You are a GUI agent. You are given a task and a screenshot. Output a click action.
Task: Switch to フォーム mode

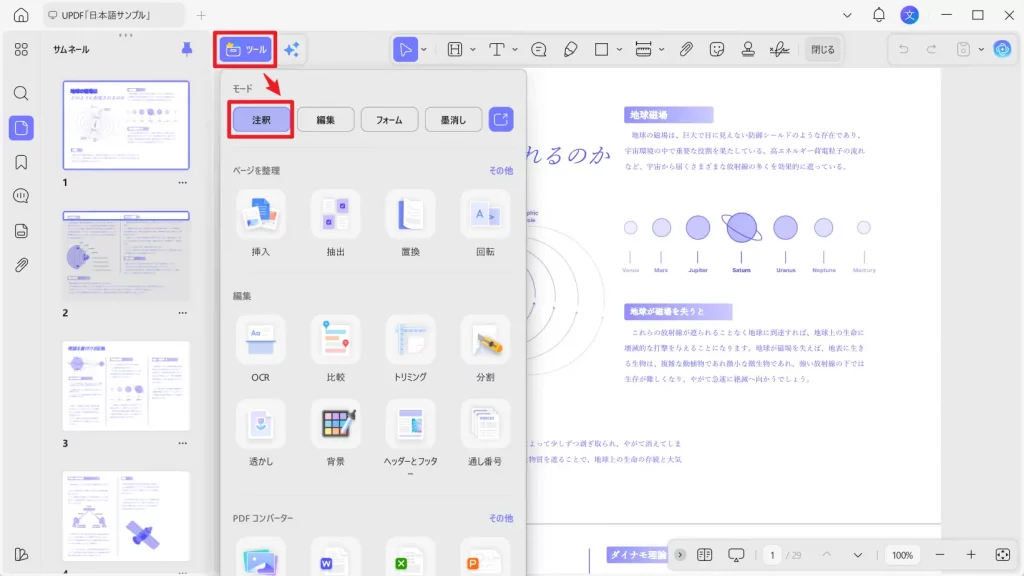coord(389,120)
